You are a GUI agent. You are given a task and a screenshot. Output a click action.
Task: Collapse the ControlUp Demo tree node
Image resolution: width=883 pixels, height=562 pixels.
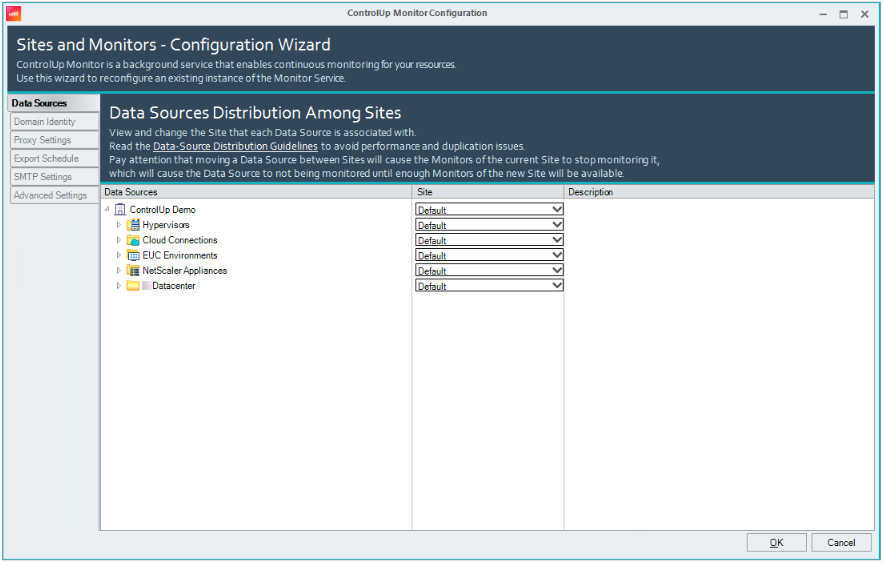(107, 209)
